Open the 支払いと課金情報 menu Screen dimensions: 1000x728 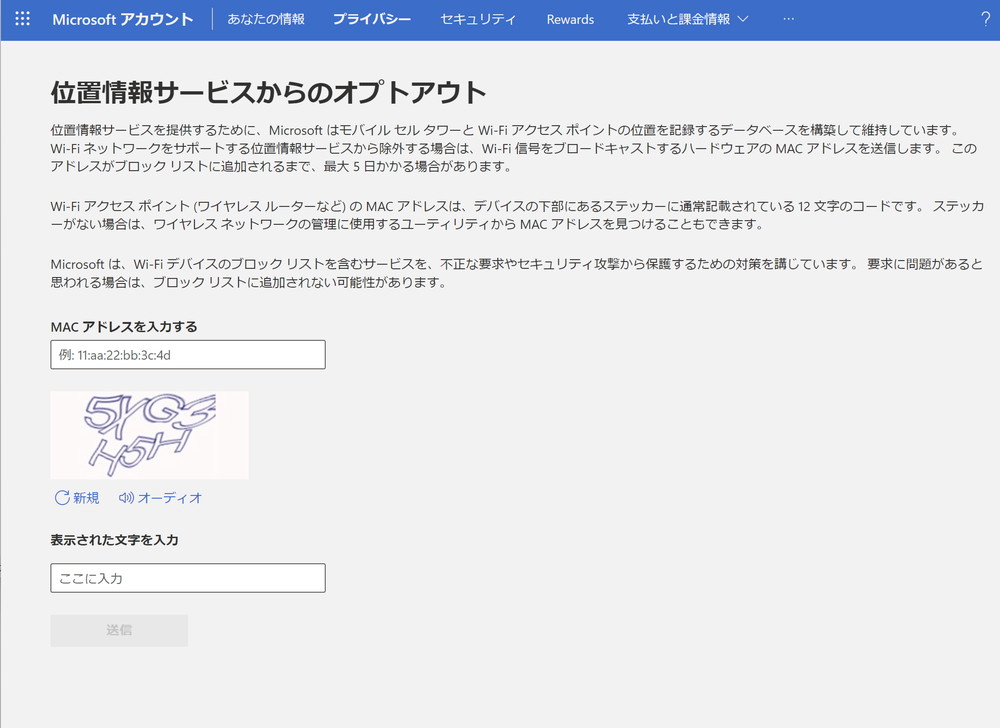678,19
